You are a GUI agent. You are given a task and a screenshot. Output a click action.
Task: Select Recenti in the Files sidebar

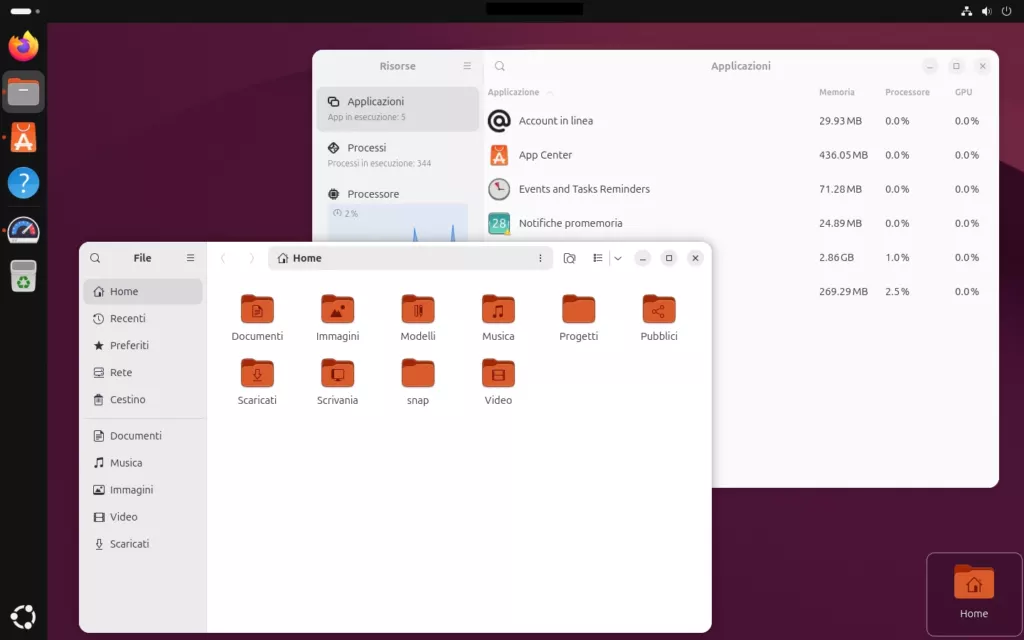pos(142,319)
